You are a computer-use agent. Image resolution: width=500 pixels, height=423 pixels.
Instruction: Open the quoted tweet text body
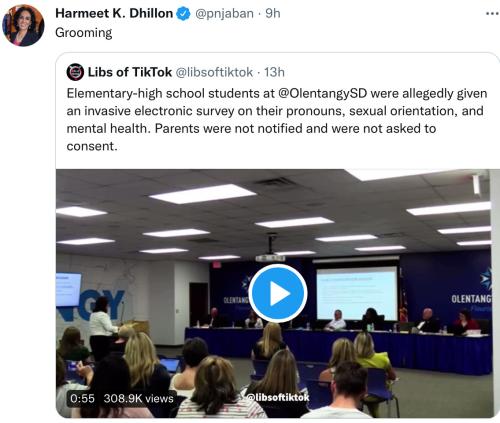coord(277,120)
